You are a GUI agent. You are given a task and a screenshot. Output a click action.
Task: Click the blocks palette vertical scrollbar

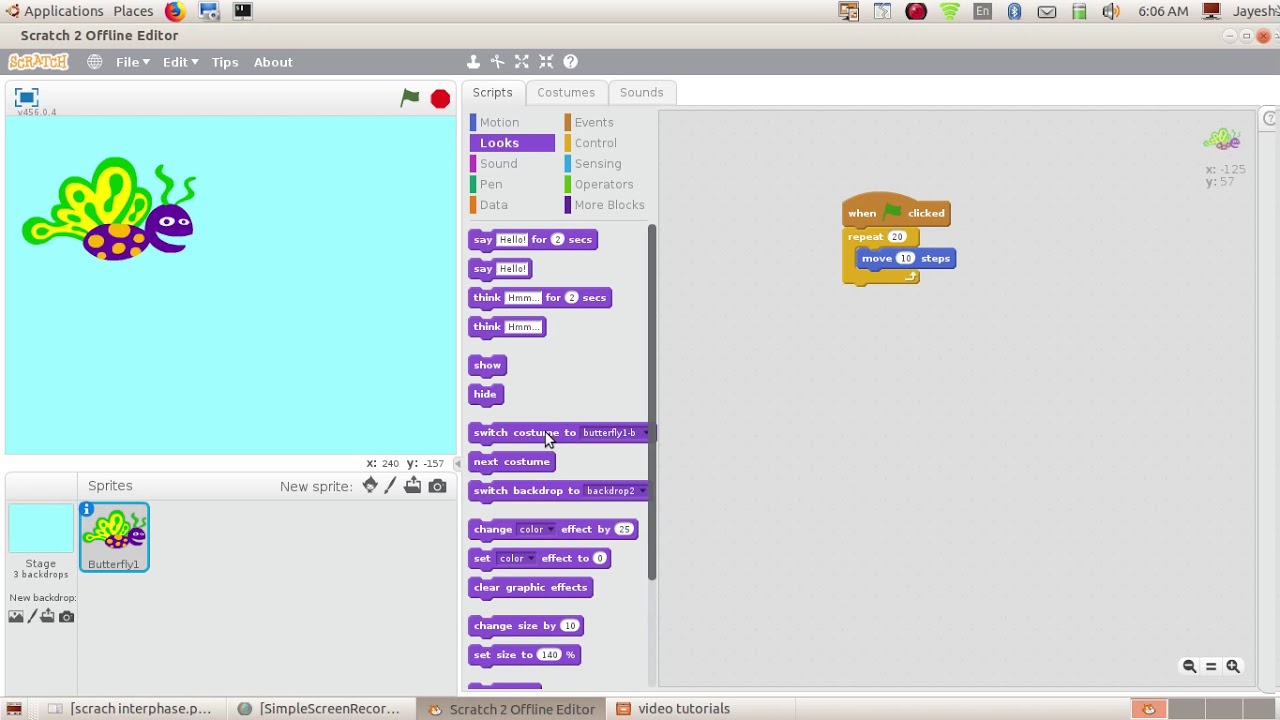tap(652, 402)
